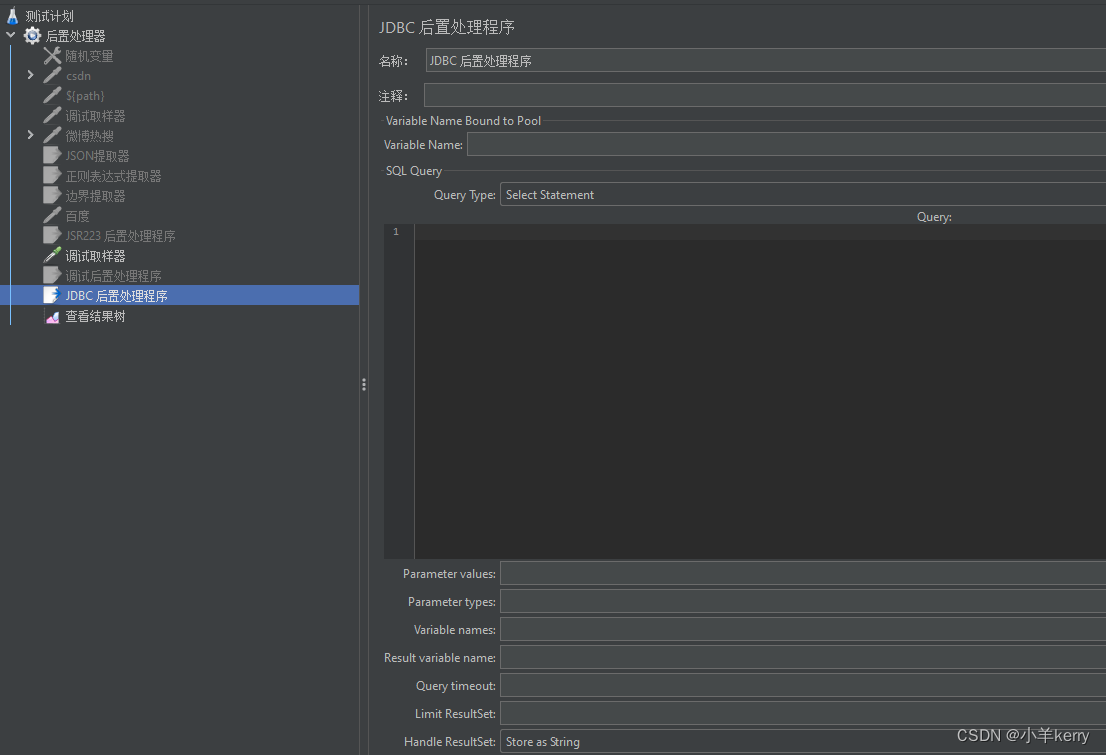
Task: Click the enabled 调试取样器 green pipette icon
Action: 52,255
